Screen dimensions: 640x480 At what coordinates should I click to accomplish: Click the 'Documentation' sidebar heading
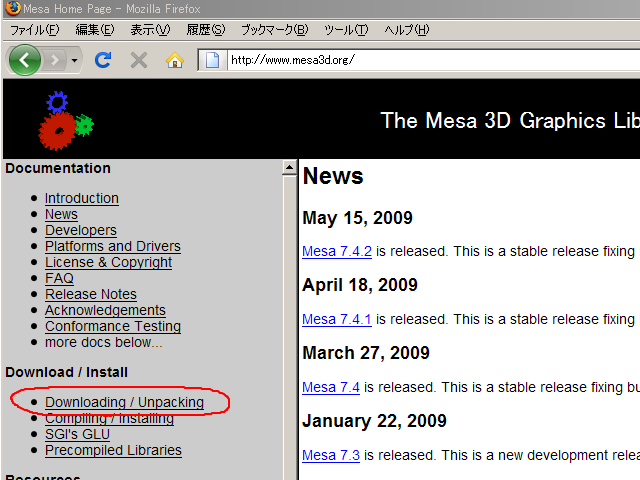pyautogui.click(x=58, y=168)
